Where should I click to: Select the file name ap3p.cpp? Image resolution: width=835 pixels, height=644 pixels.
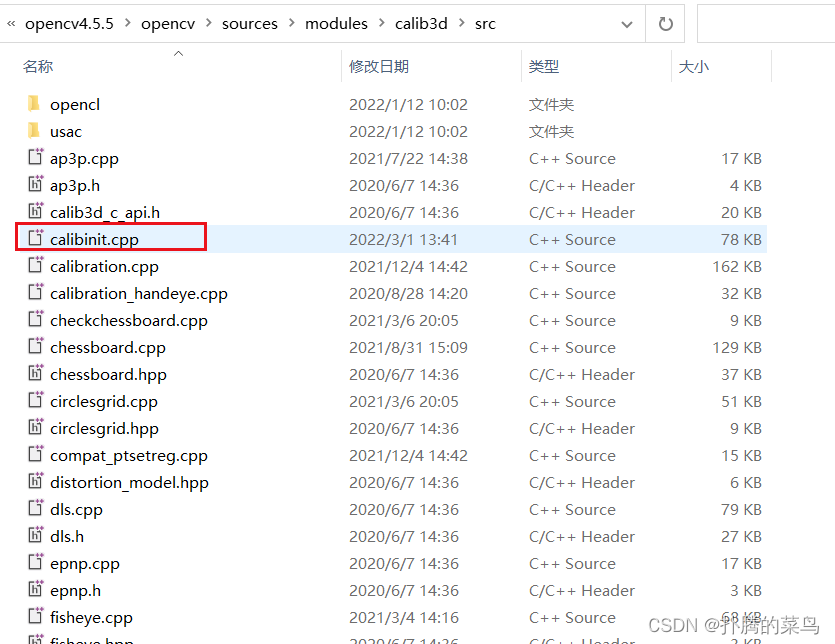pos(84,159)
